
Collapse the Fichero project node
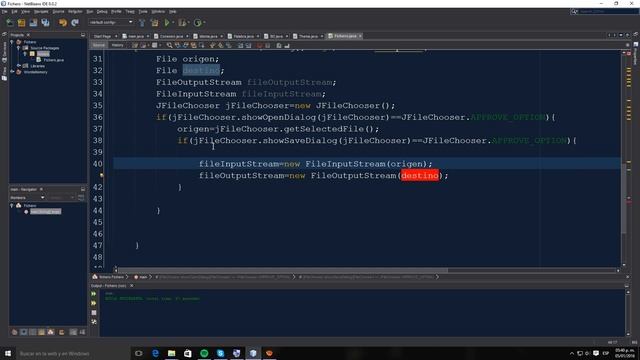(12, 42)
